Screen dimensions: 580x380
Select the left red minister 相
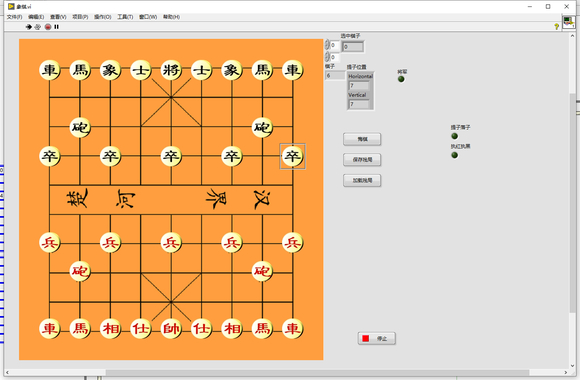pos(110,329)
